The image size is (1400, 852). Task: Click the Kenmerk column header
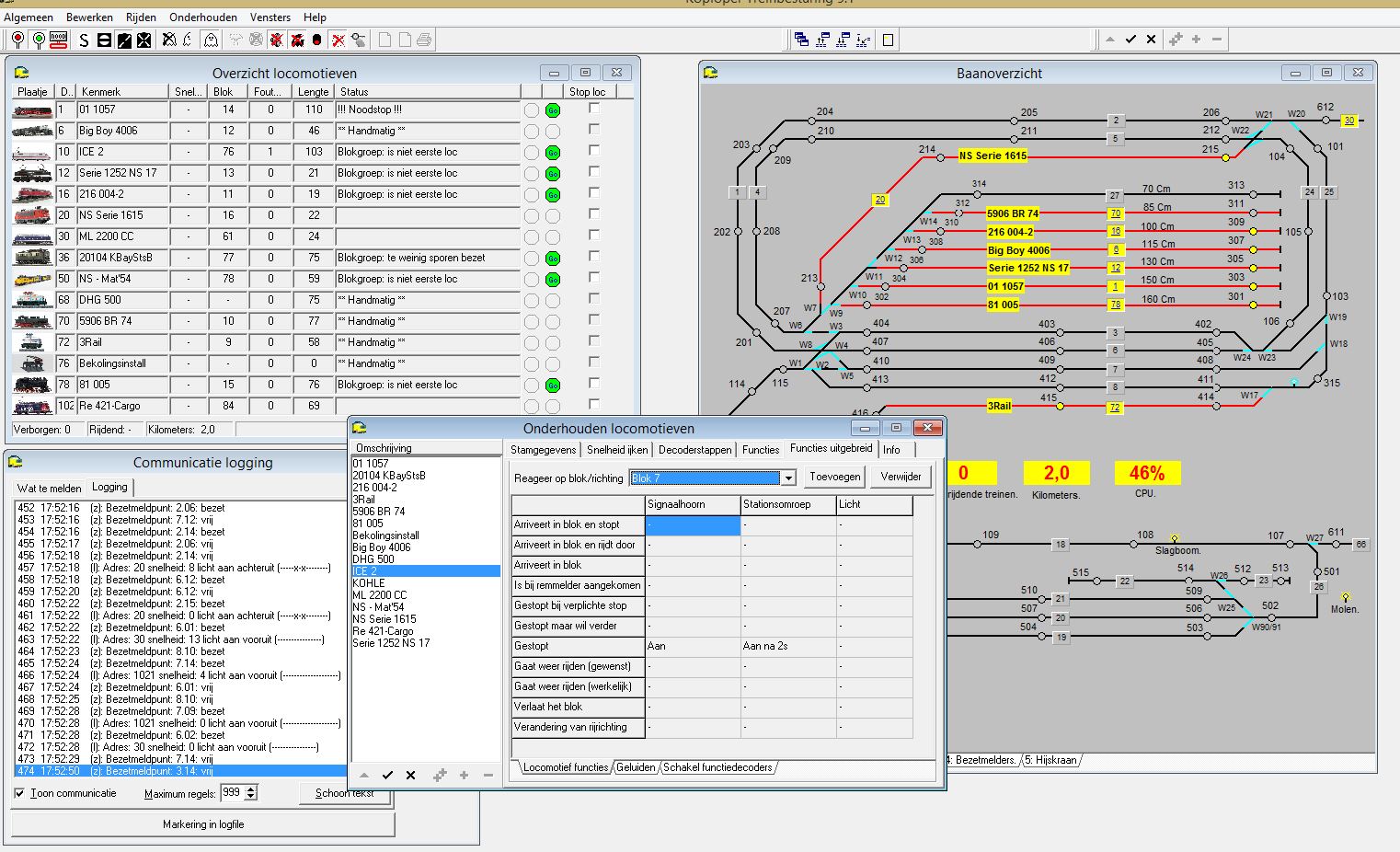pyautogui.click(x=123, y=92)
